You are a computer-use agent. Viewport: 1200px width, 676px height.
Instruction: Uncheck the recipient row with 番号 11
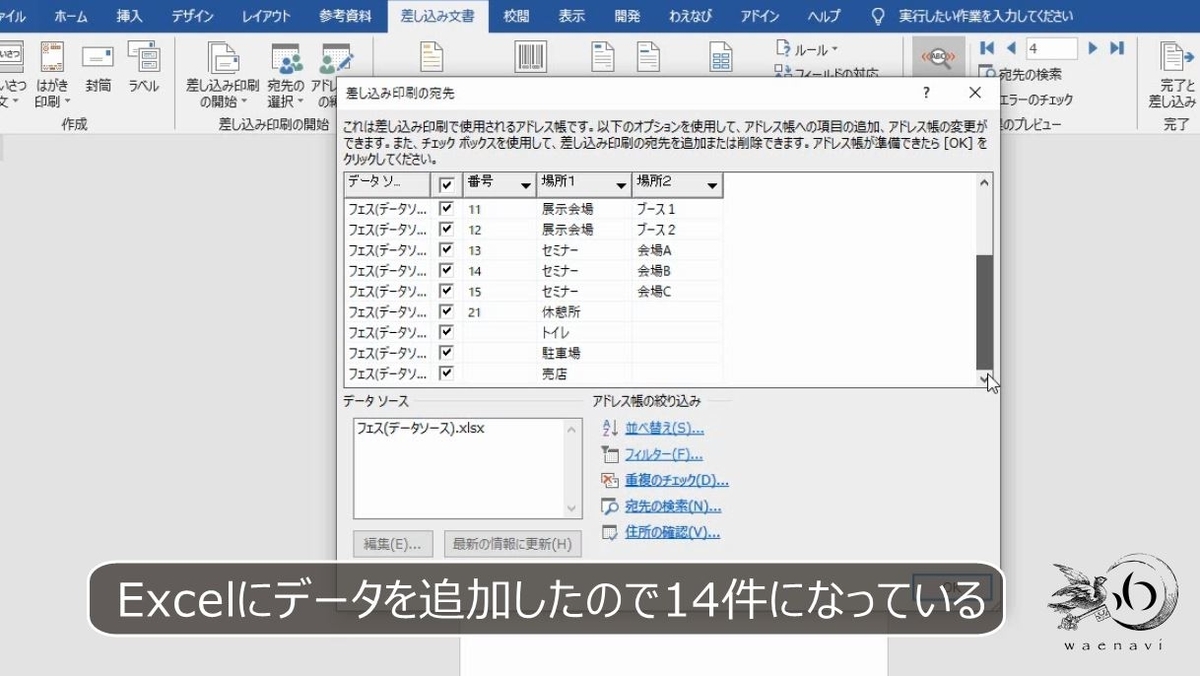point(446,208)
